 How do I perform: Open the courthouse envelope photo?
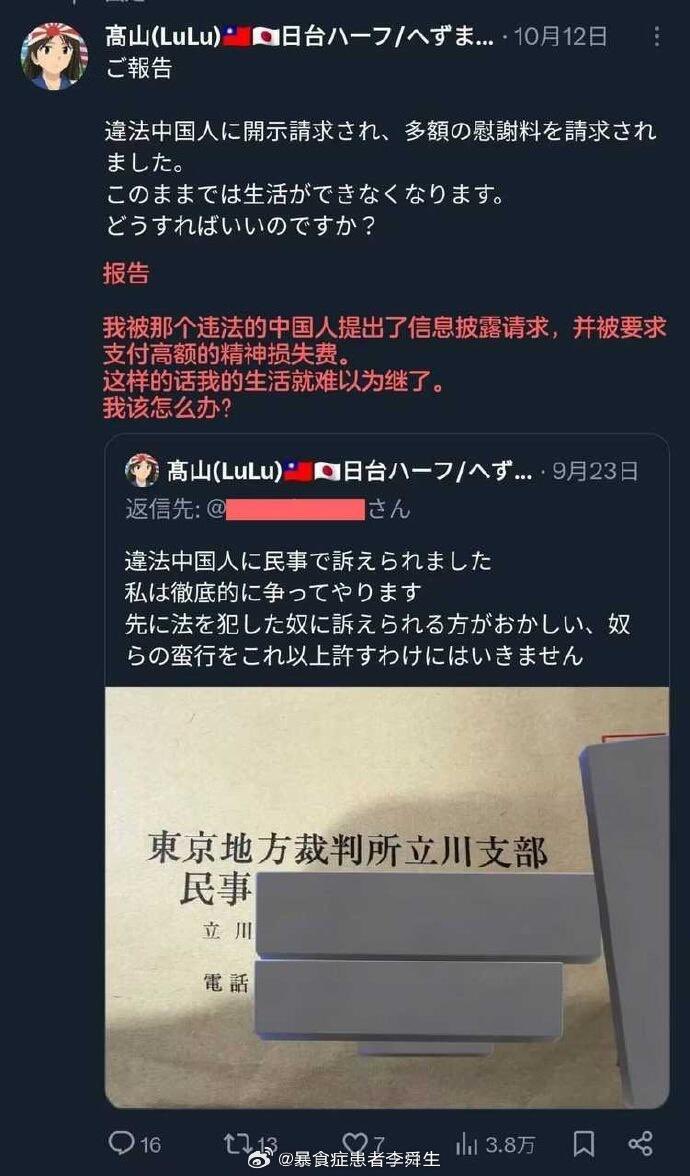pos(387,897)
